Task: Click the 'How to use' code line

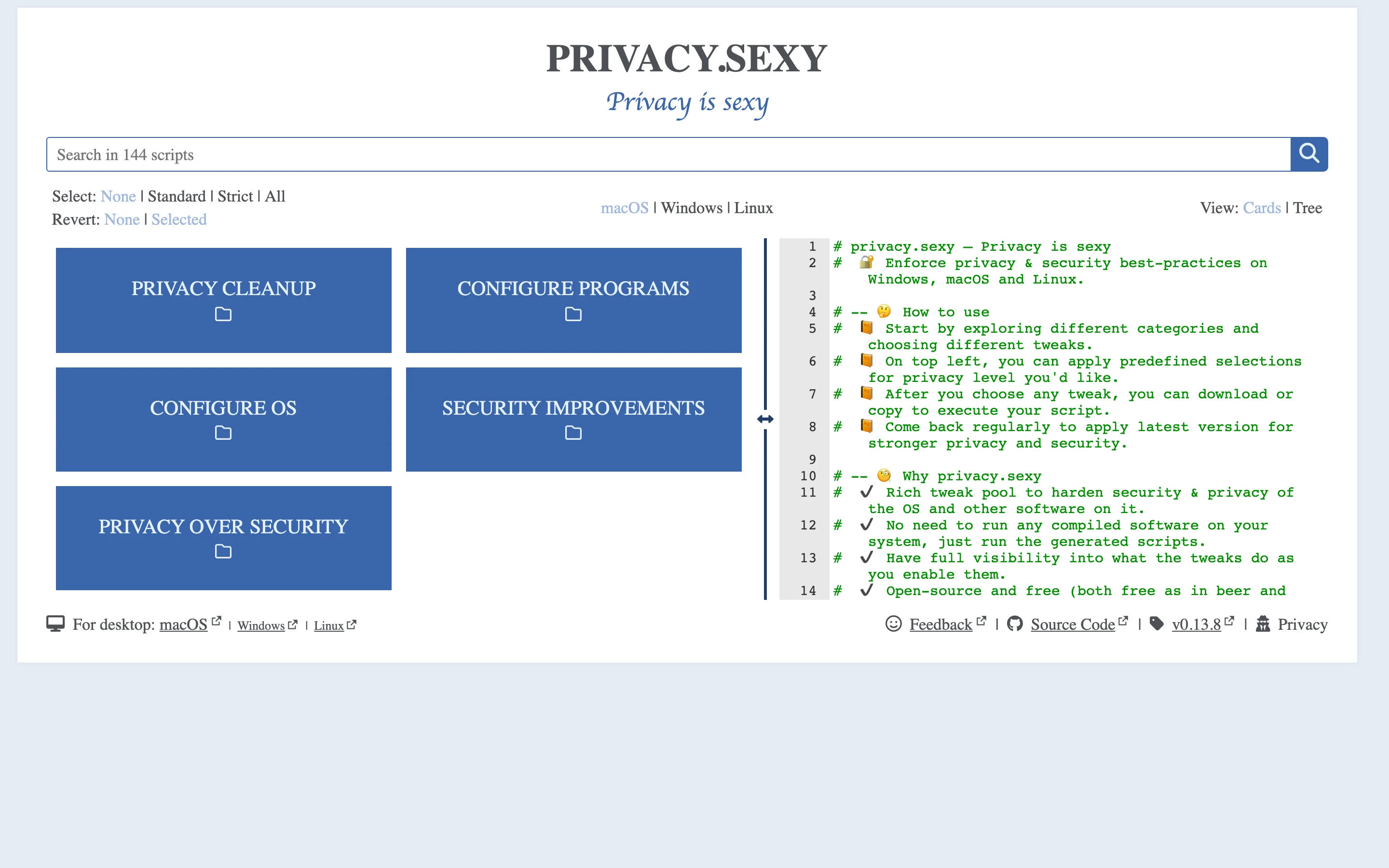Action: pyautogui.click(x=911, y=312)
